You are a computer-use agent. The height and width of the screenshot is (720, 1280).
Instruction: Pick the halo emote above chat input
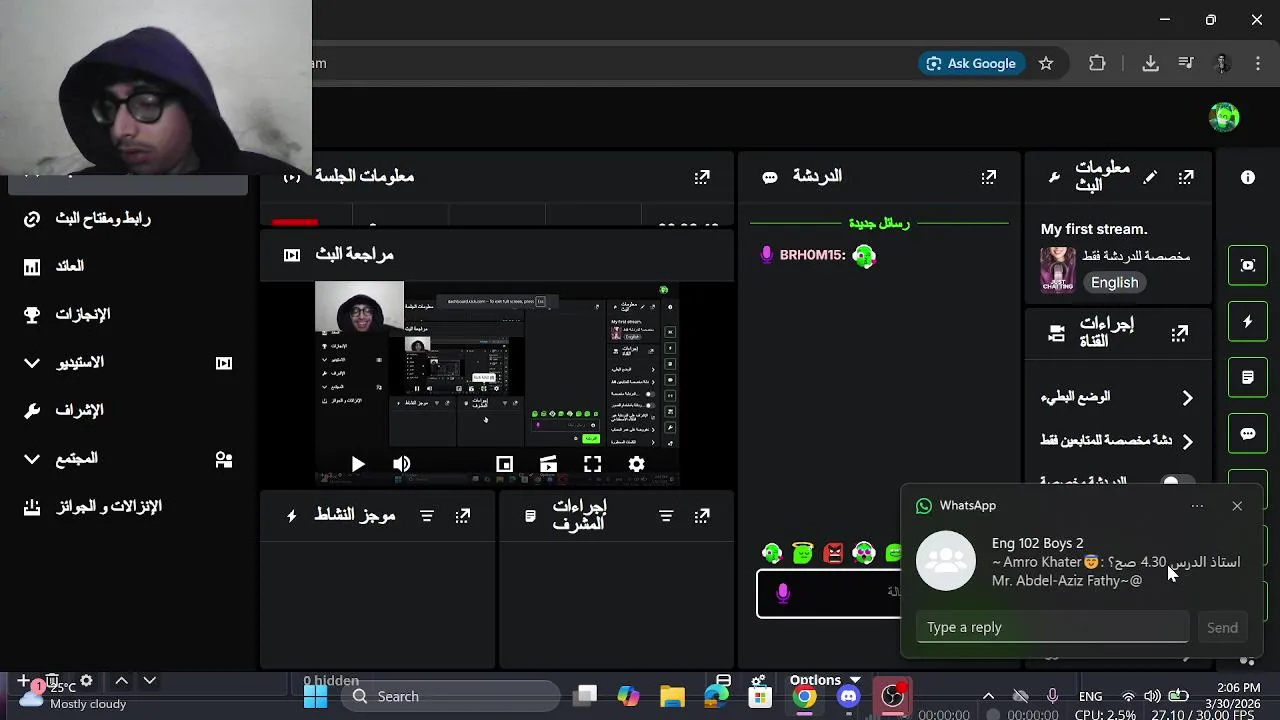click(x=802, y=553)
